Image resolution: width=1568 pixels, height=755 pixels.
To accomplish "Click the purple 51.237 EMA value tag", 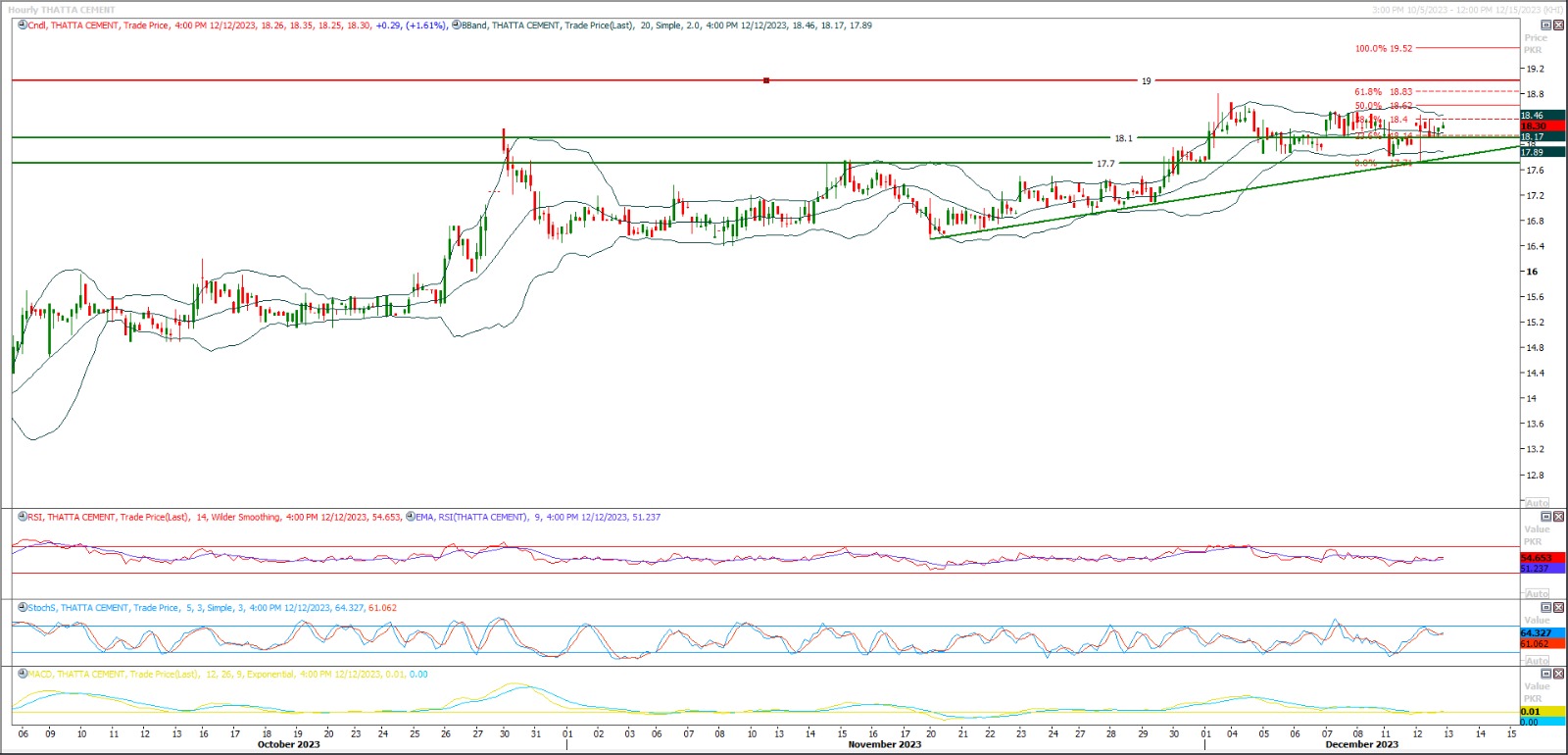I will point(1543,569).
